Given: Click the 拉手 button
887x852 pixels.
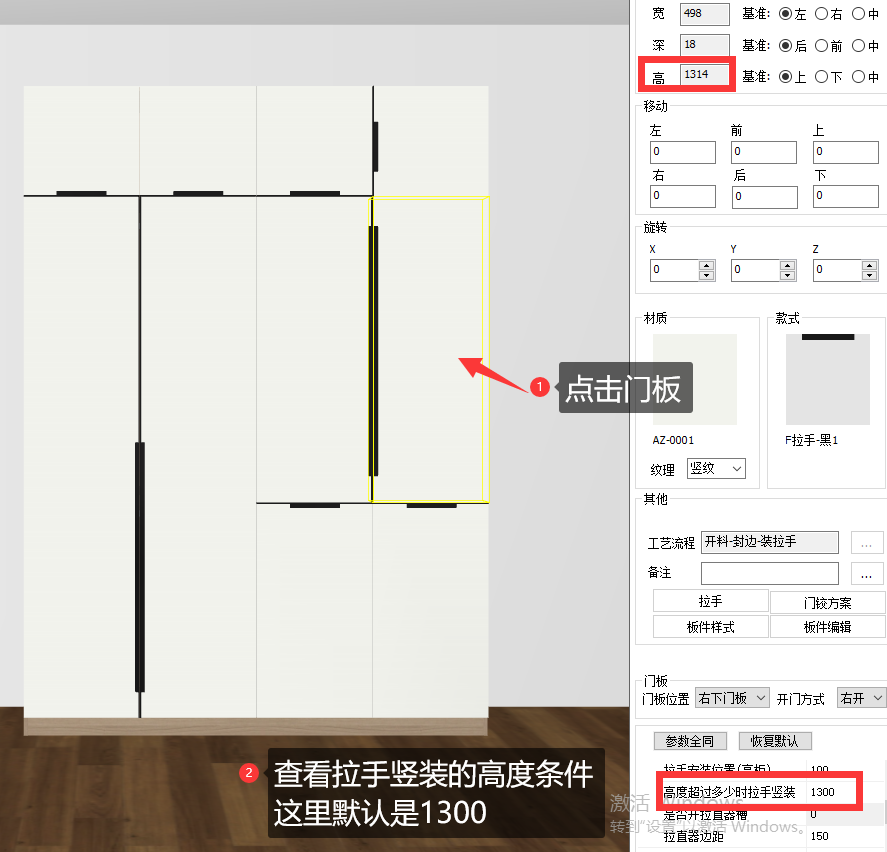Looking at the screenshot, I should coord(711,601).
